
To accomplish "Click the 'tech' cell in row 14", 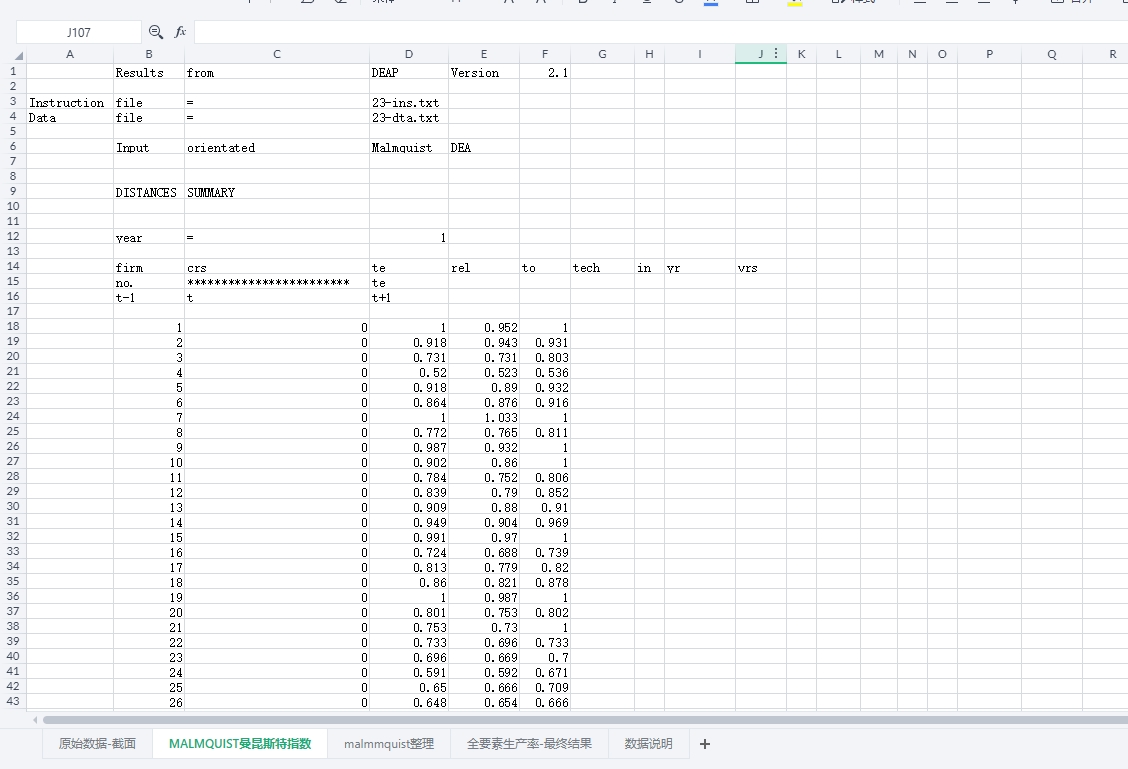I will click(x=602, y=268).
